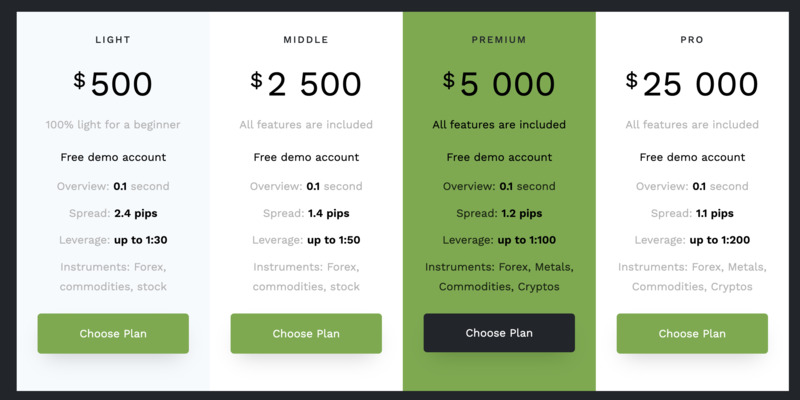The image size is (800, 400).
Task: Click Free demo account in Pro plan
Action: (692, 157)
